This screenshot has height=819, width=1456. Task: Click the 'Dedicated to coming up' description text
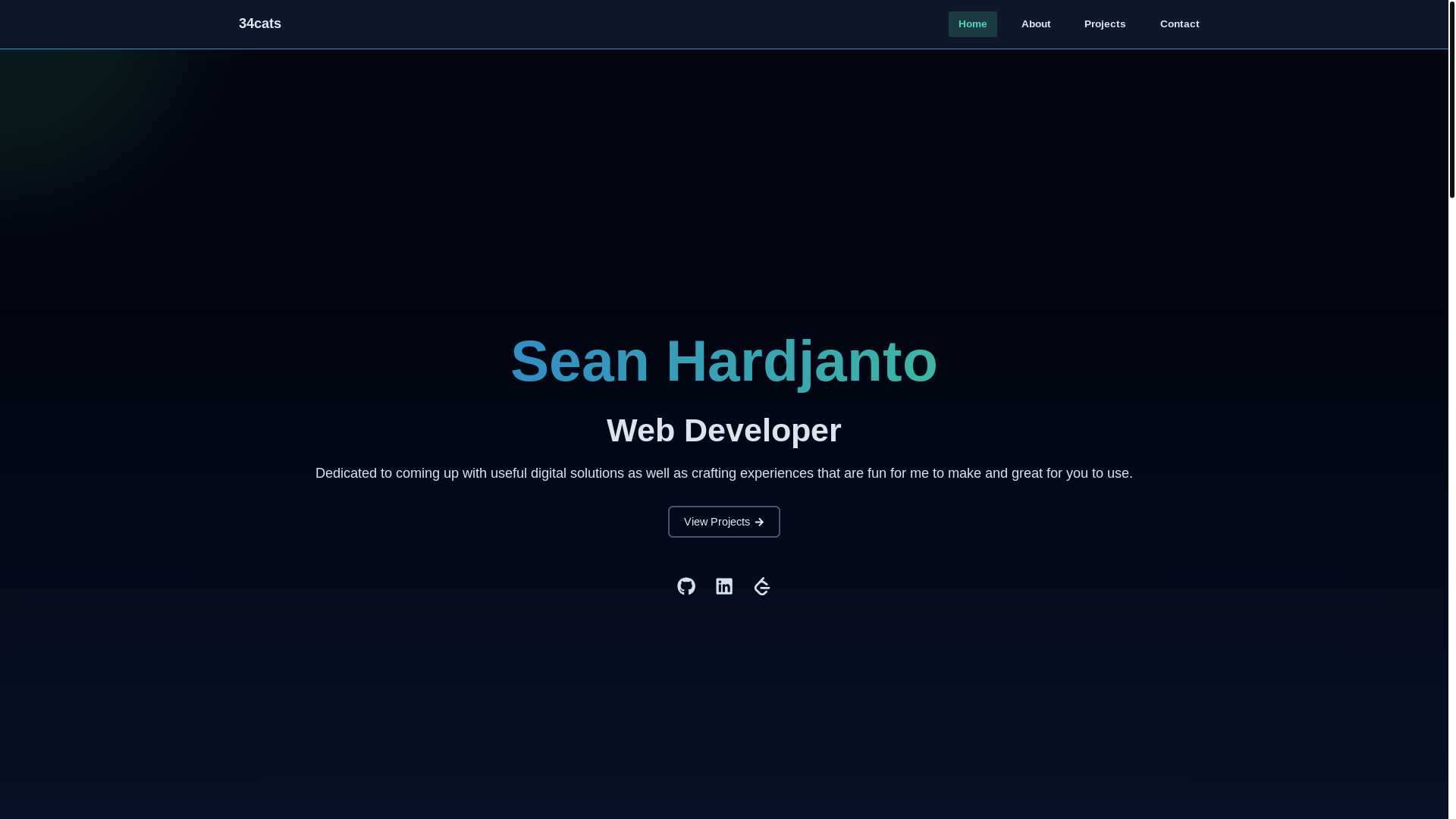click(x=724, y=473)
